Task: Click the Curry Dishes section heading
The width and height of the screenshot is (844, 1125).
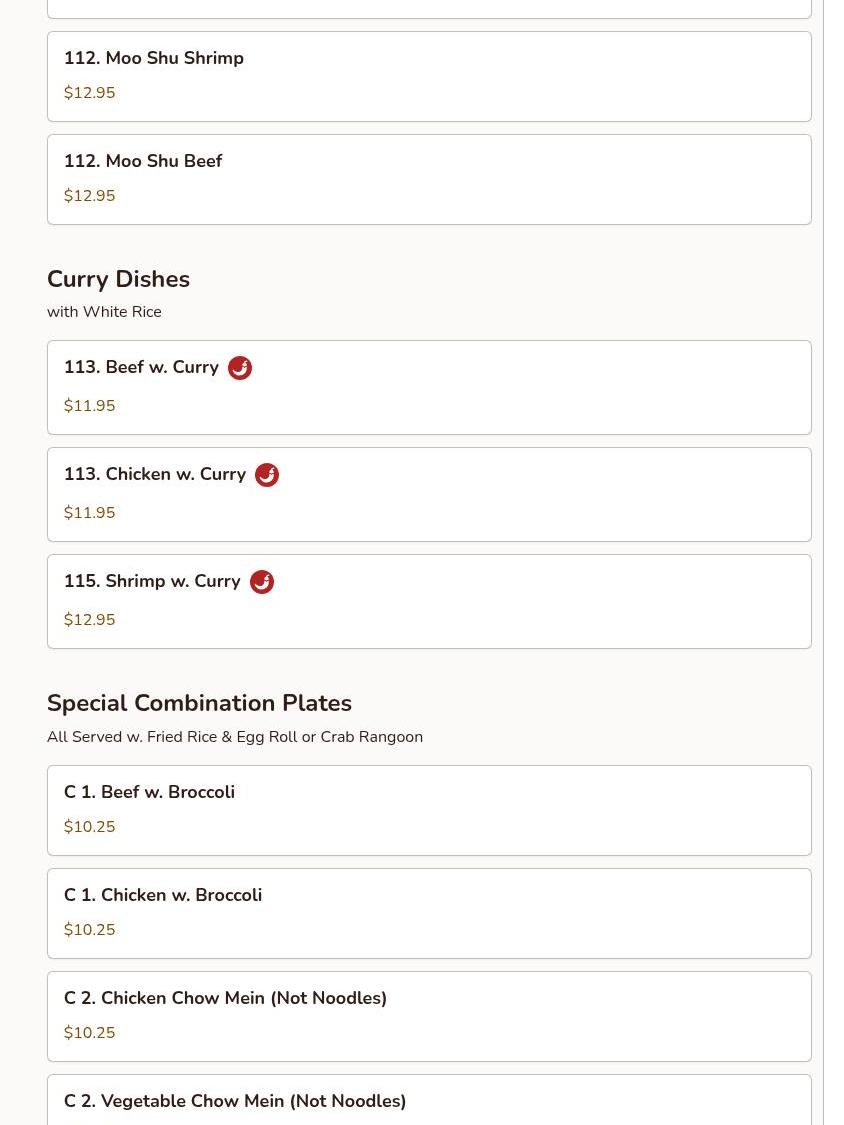Action: click(x=118, y=279)
